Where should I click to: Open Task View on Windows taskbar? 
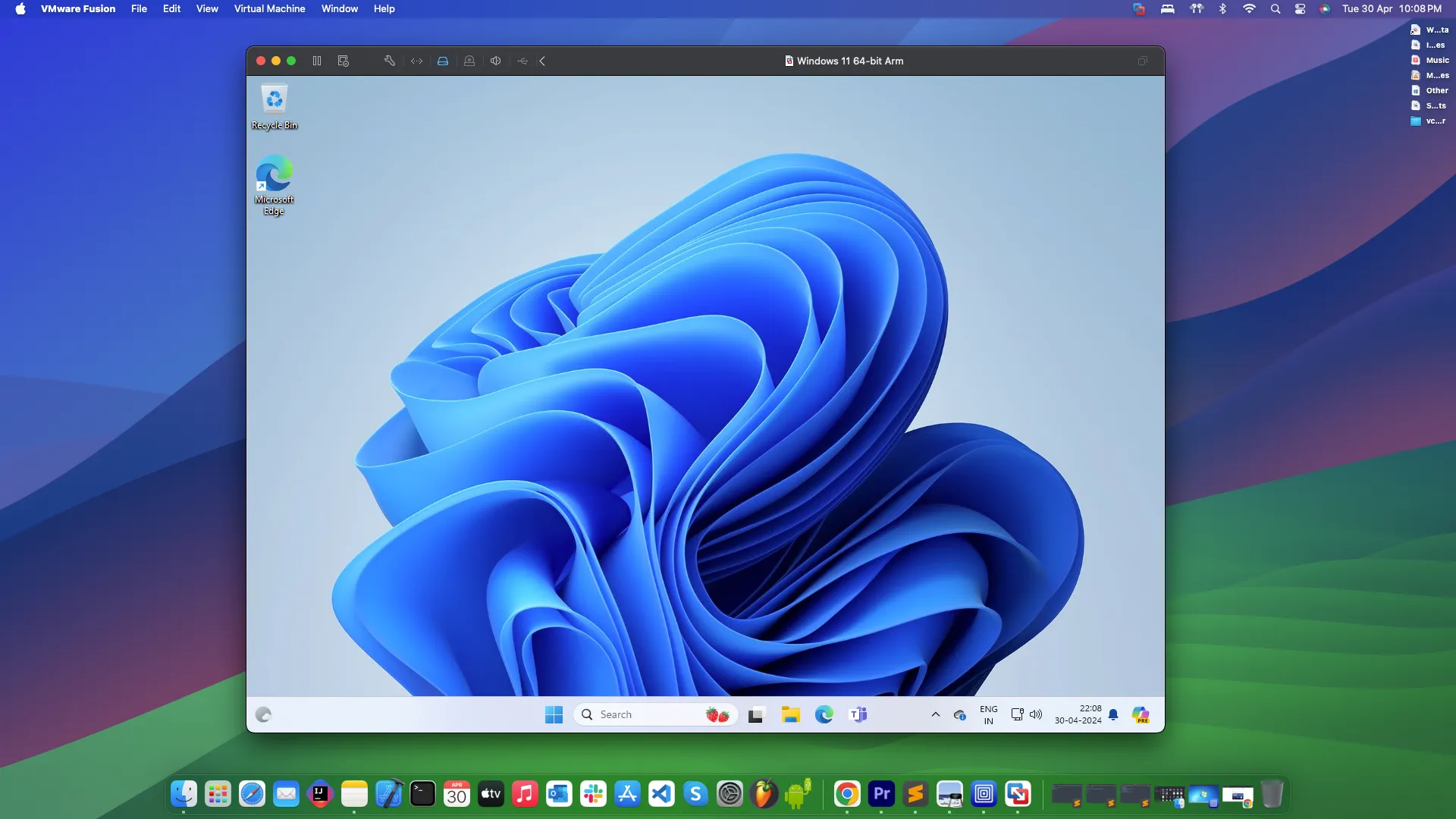(756, 714)
